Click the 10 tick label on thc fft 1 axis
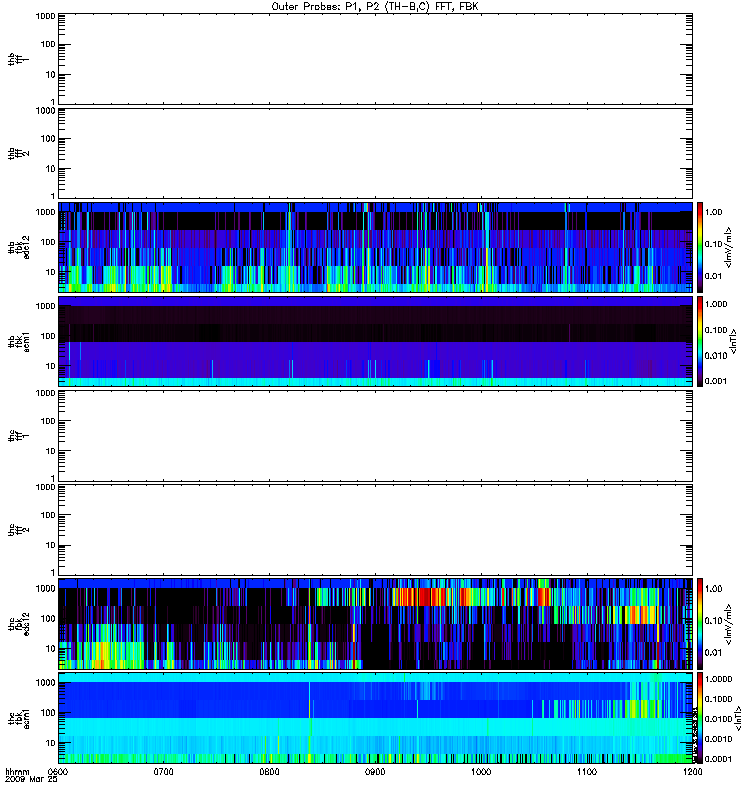Screen dimensions: 750x800 [x=51, y=451]
